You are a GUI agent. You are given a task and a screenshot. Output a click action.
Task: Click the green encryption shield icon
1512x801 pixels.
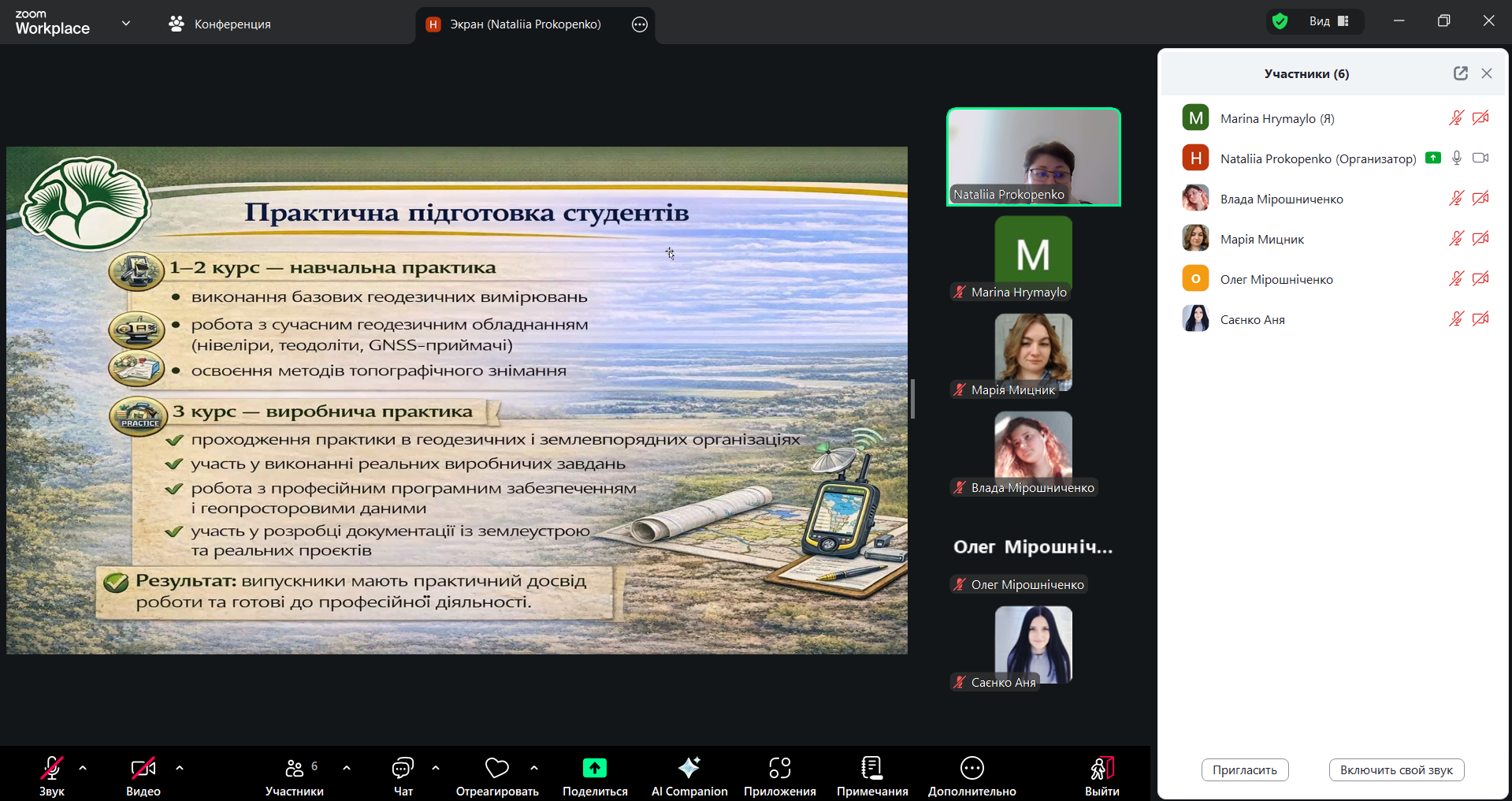1280,21
